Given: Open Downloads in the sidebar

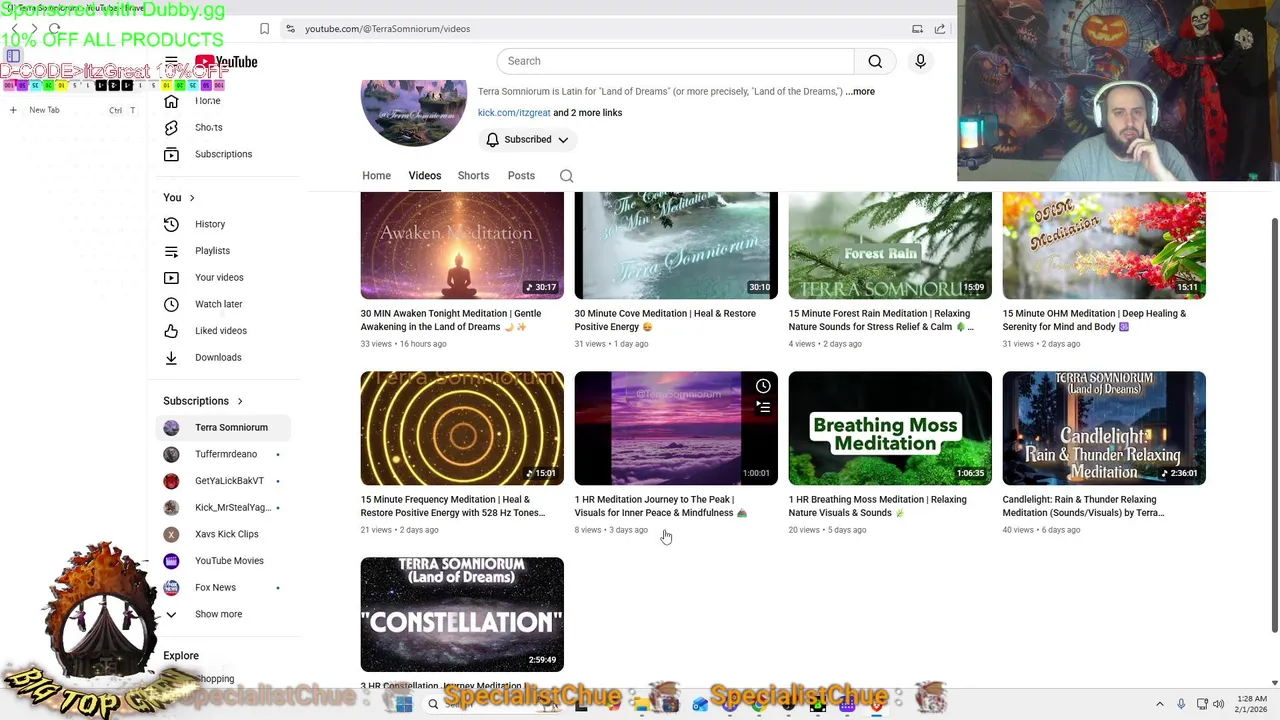Looking at the screenshot, I should click(217, 357).
